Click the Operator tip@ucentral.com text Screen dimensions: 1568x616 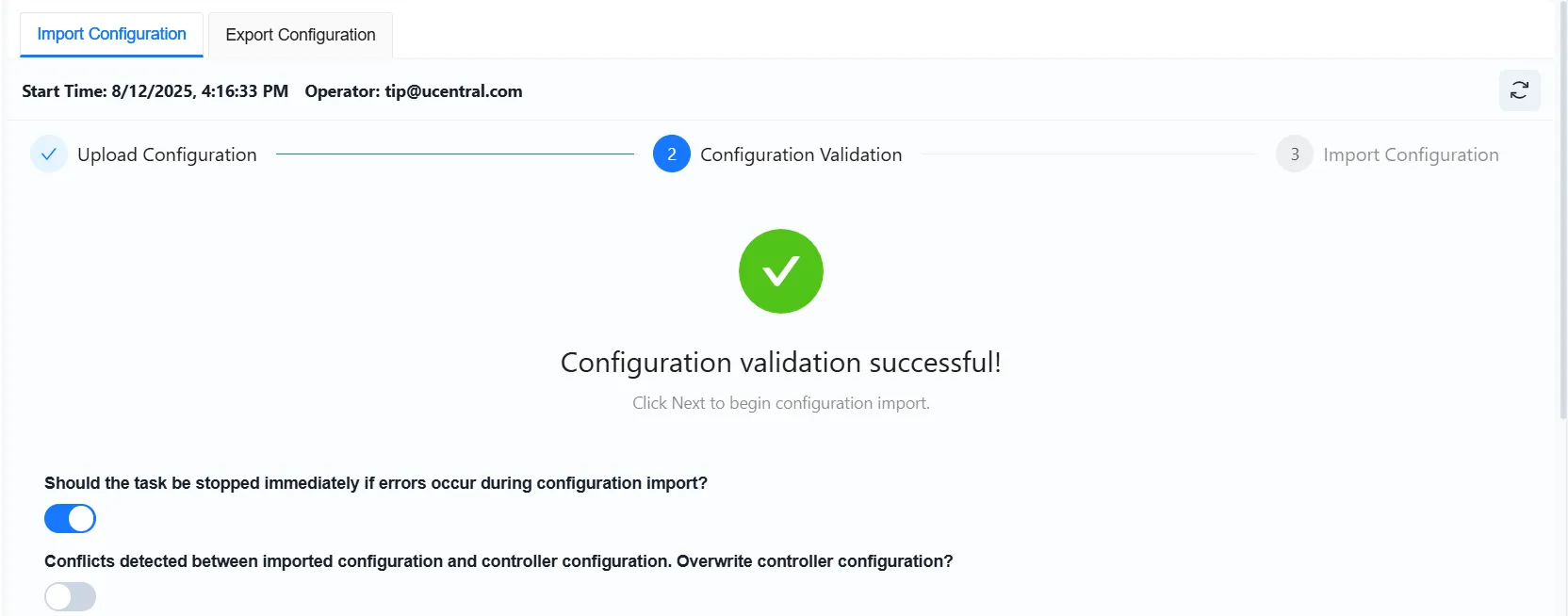414,91
